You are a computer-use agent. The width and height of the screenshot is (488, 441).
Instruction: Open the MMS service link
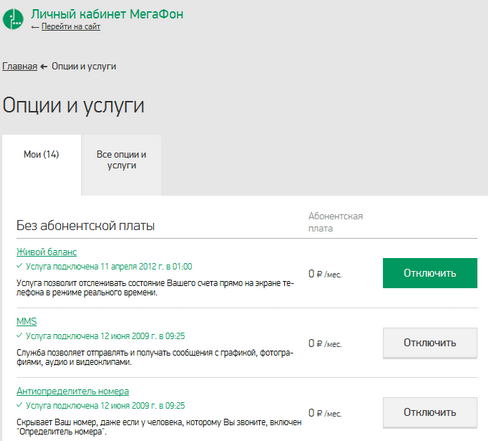click(27, 322)
